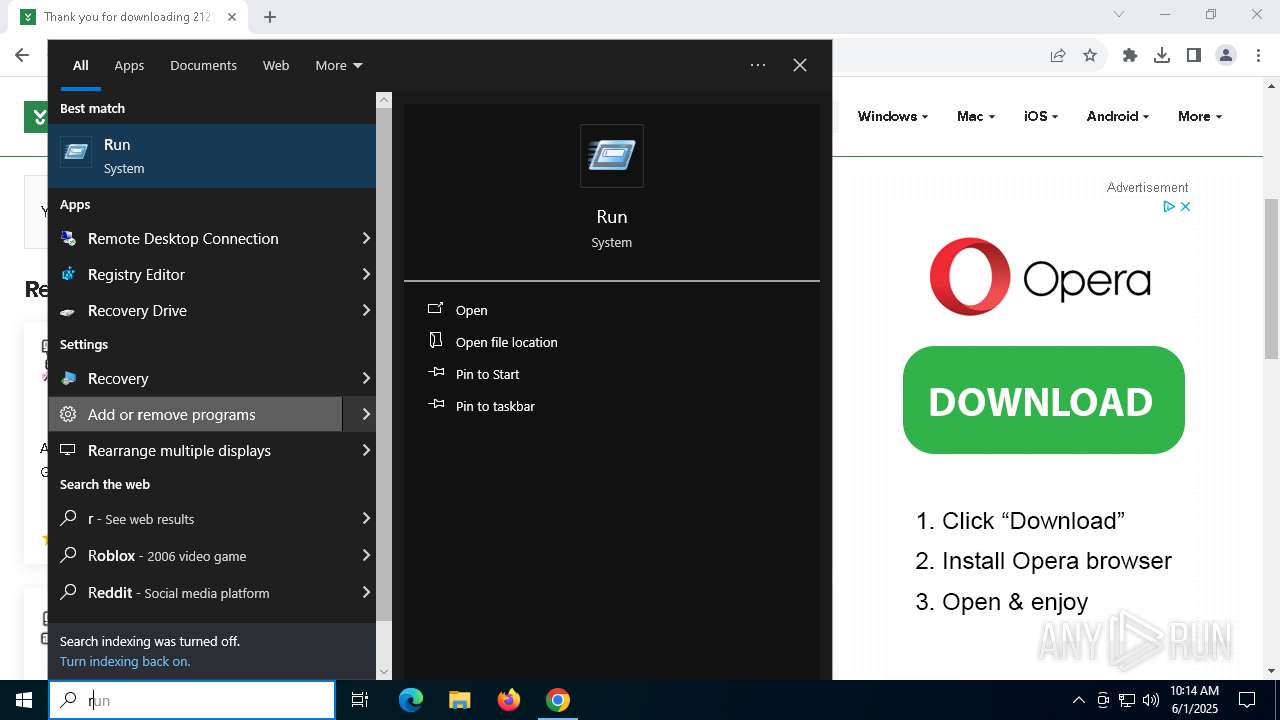Open search options ellipsis menu
1280x720 pixels.
758,65
